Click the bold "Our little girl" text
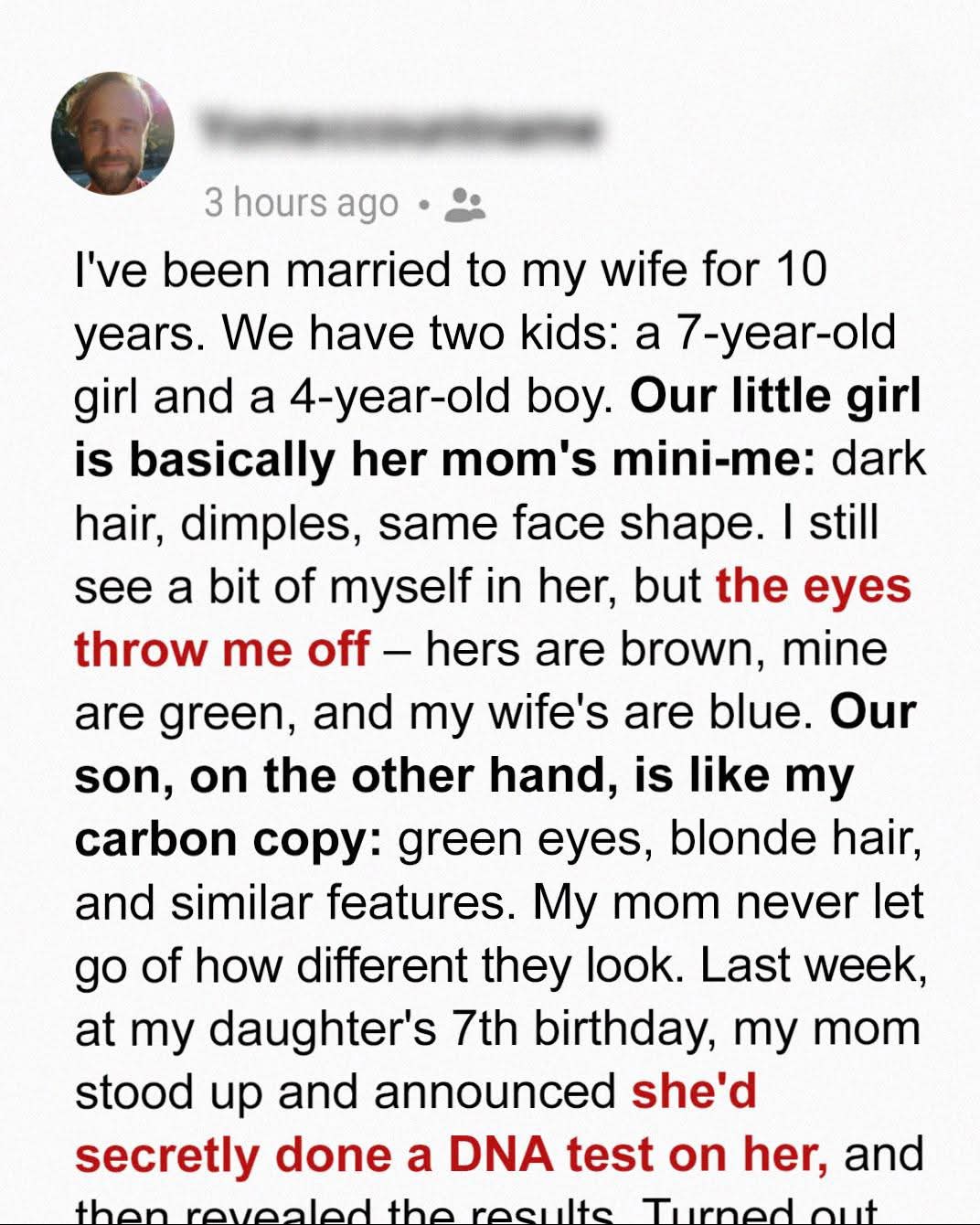The width and height of the screenshot is (980, 1225). click(775, 396)
